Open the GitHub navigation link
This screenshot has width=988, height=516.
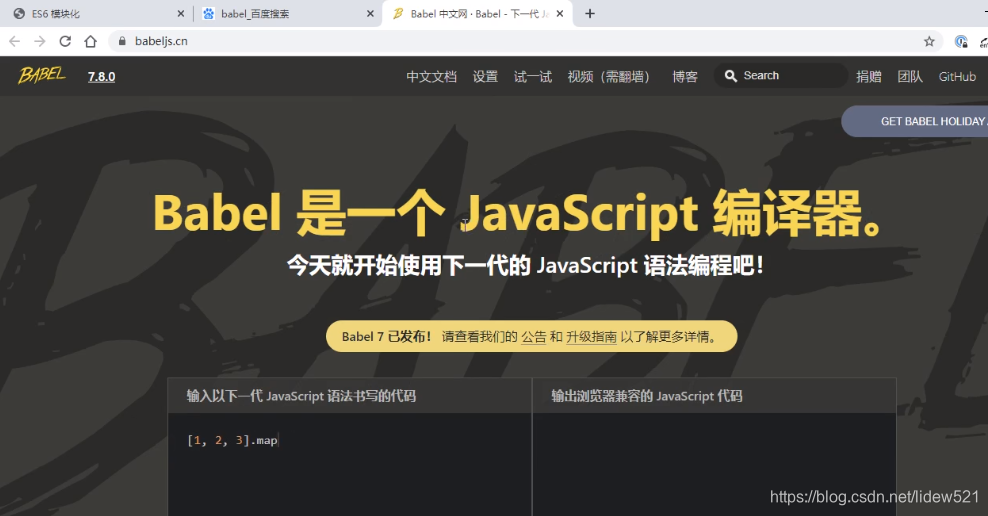[x=957, y=76]
